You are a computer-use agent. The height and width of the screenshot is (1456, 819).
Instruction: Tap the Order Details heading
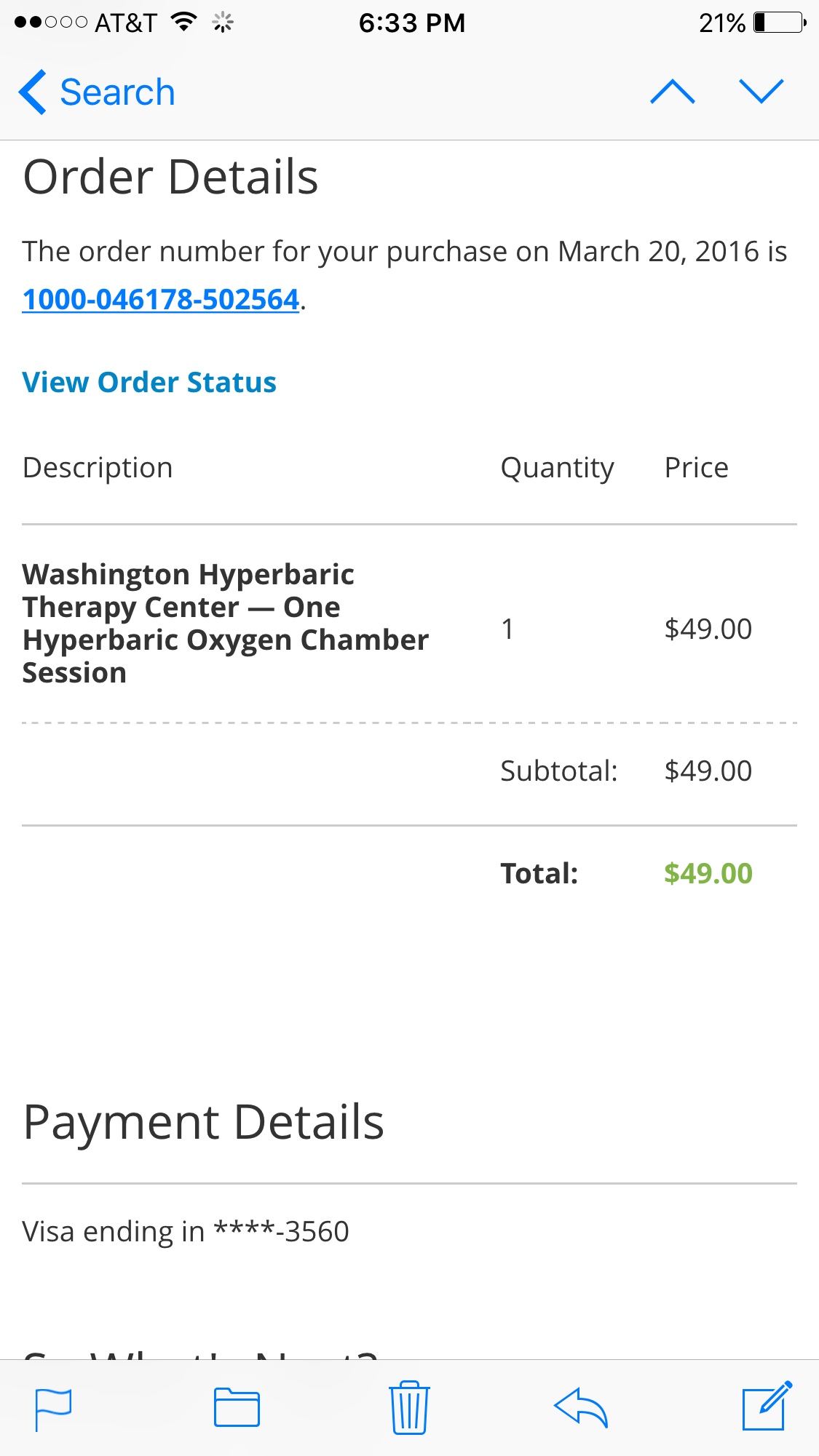click(171, 177)
